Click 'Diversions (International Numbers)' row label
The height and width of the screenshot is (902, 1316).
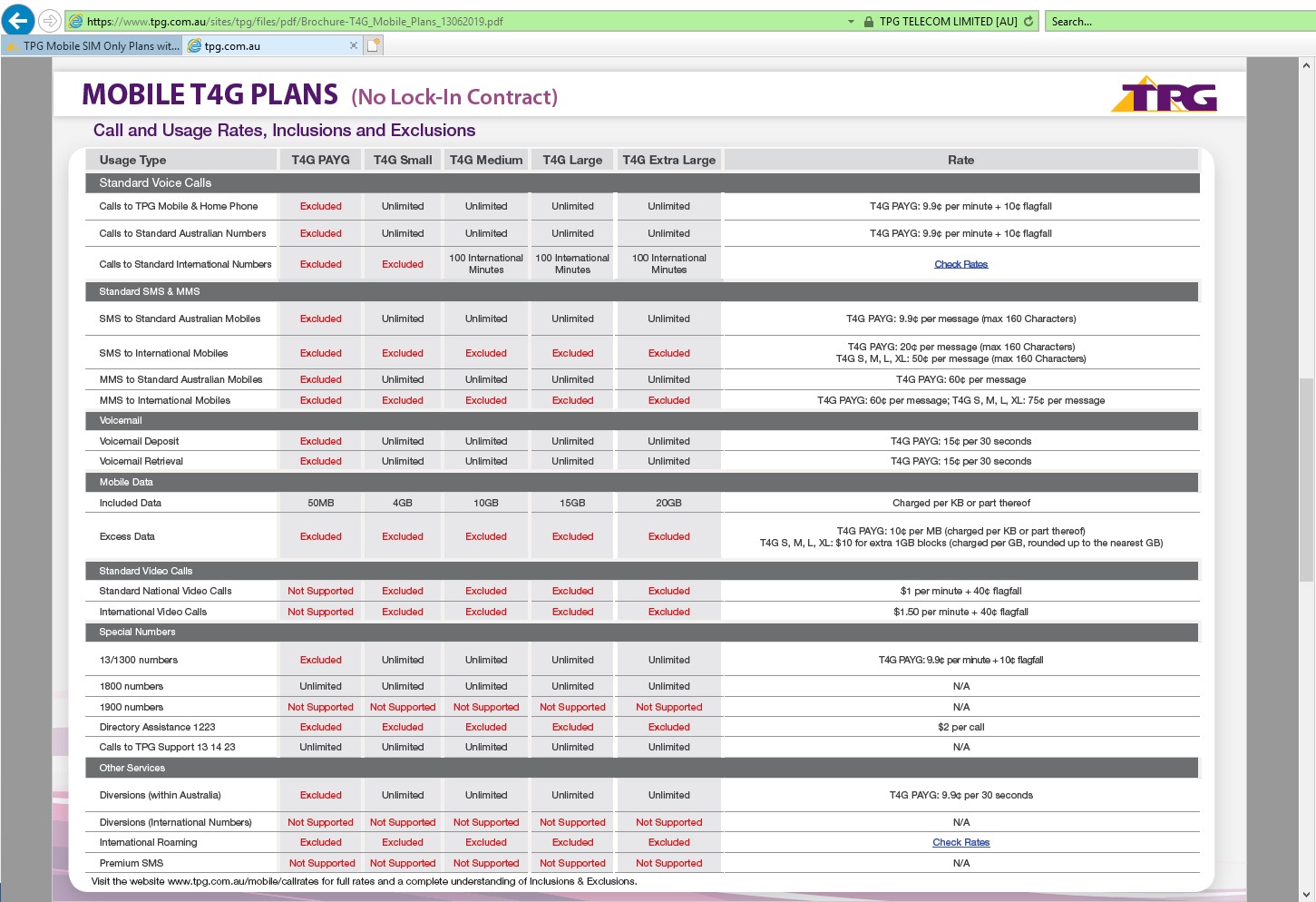(x=175, y=822)
